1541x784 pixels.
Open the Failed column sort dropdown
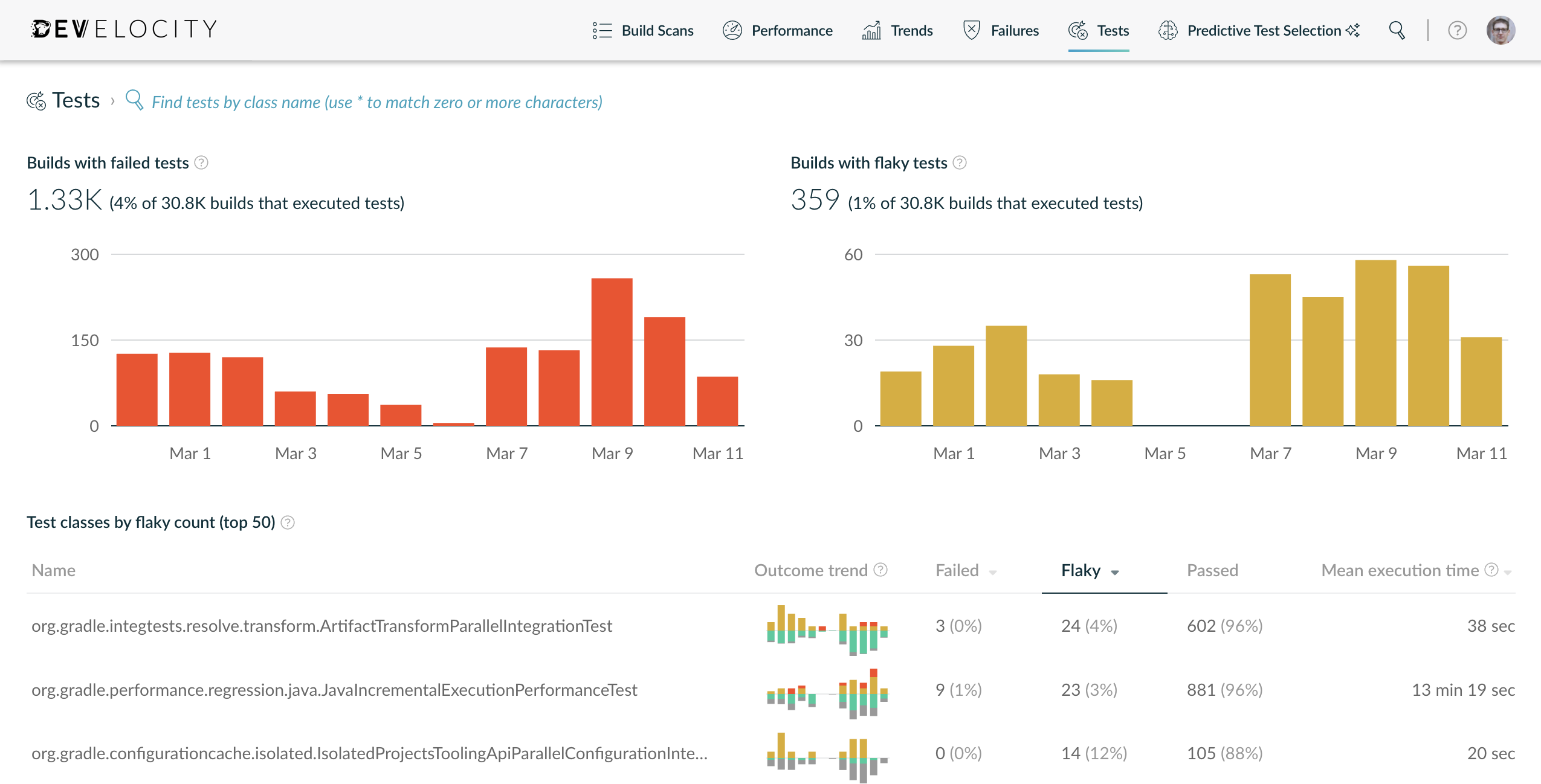pyautogui.click(x=992, y=572)
